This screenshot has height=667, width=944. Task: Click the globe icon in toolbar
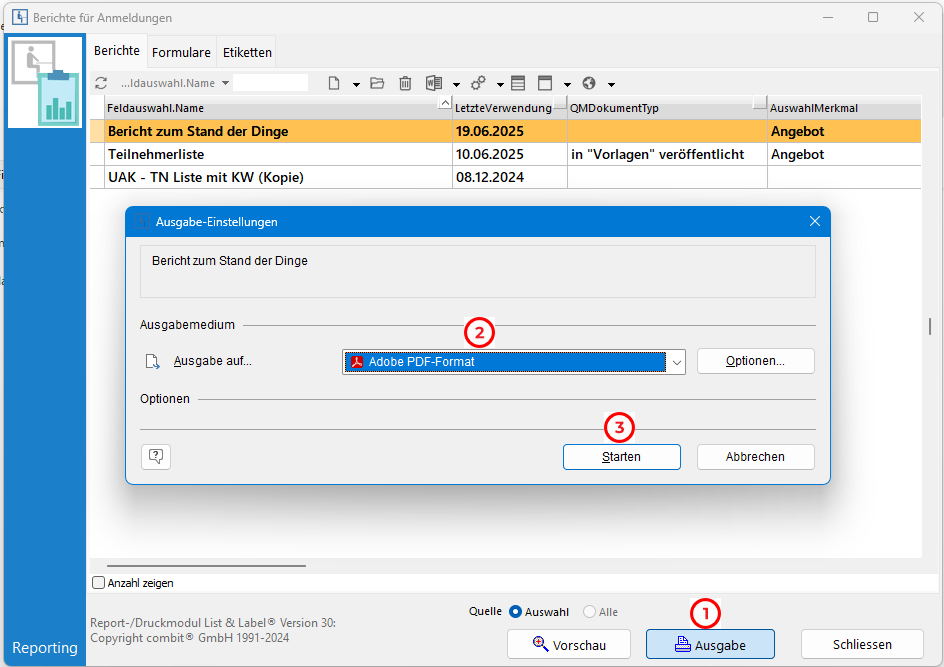pos(589,84)
